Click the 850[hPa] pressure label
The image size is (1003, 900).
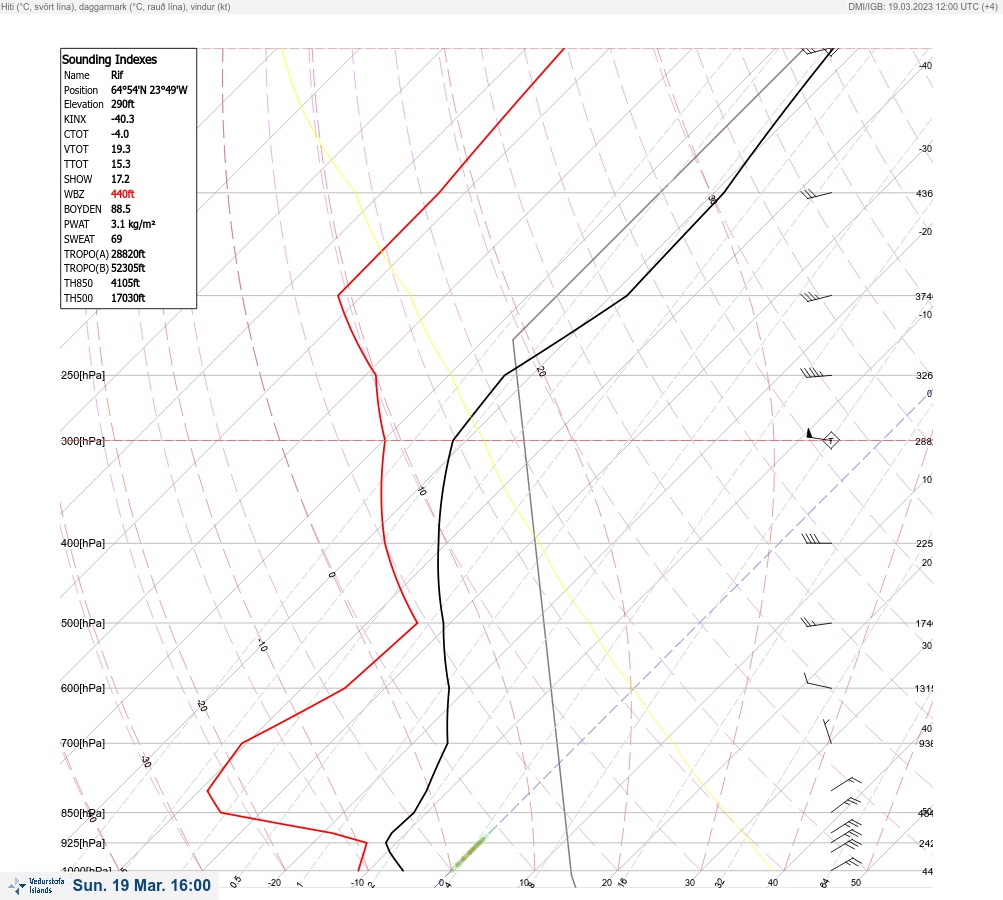(x=83, y=814)
